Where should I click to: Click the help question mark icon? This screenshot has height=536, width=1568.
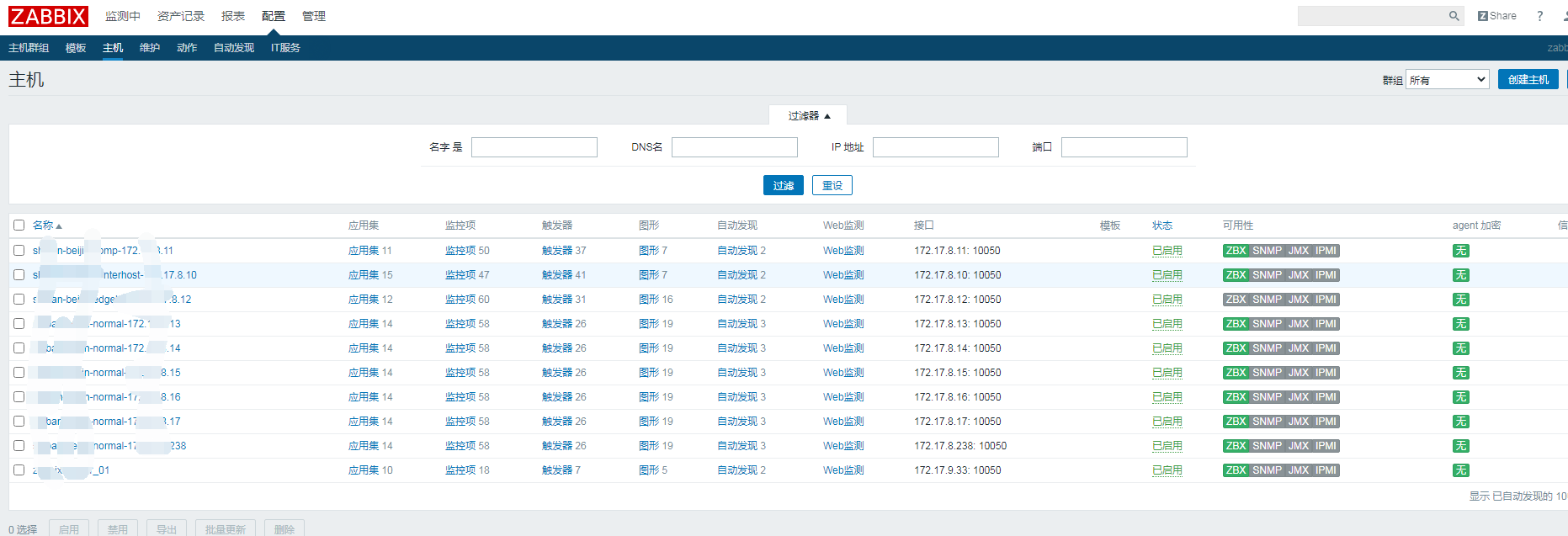[1539, 16]
